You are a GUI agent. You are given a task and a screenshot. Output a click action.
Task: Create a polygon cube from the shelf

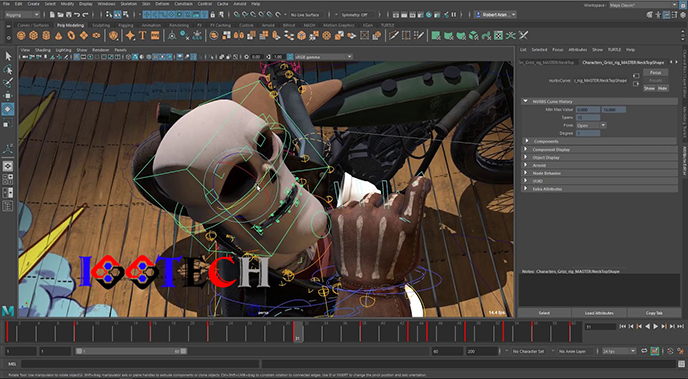(x=34, y=36)
